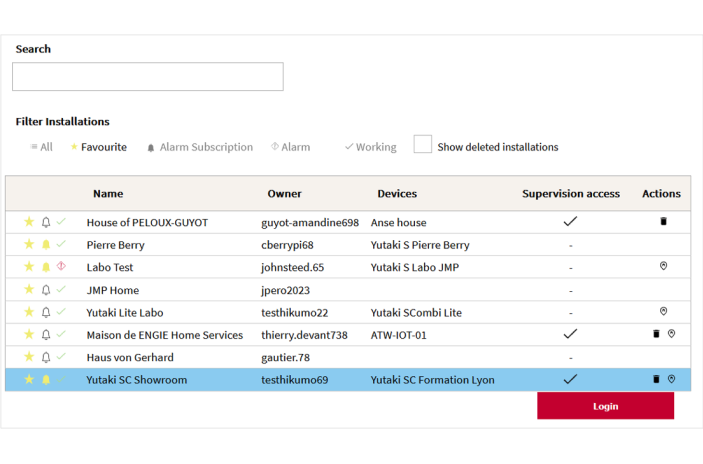Click into the Search input field
The image size is (703, 464).
(x=147, y=77)
